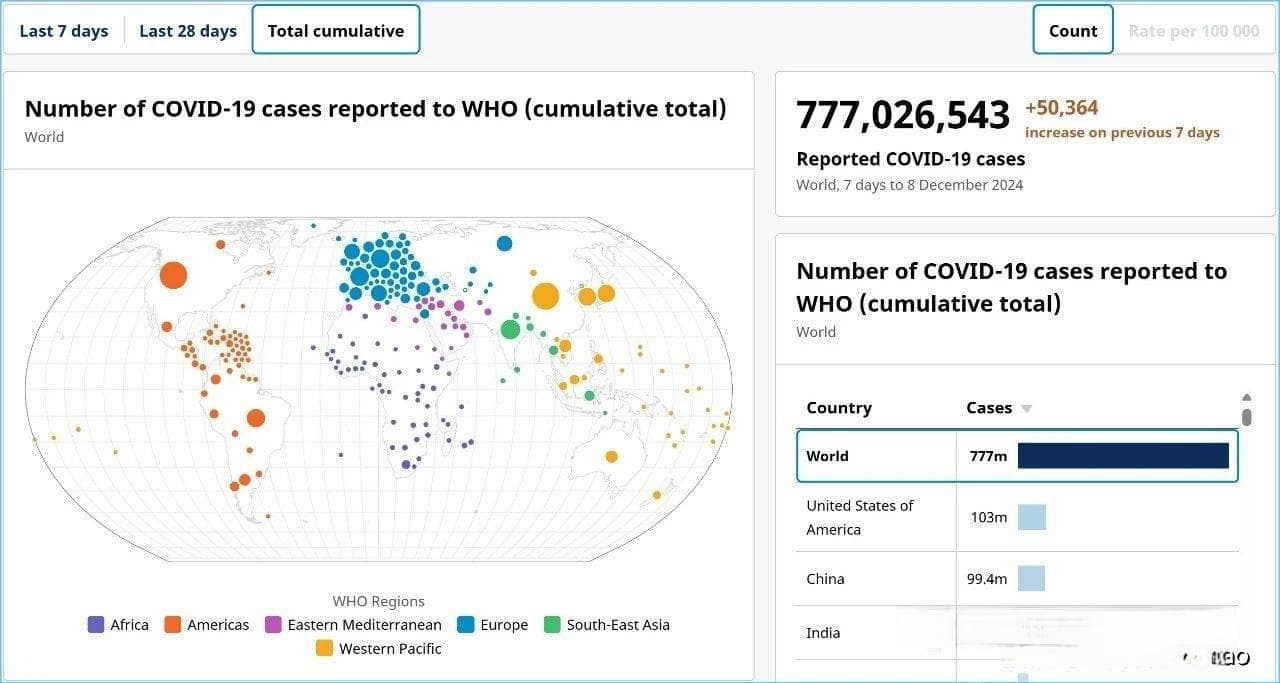The height and width of the screenshot is (683, 1280).
Task: Toggle Western Pacific legend swatch
Action: pyautogui.click(x=325, y=649)
